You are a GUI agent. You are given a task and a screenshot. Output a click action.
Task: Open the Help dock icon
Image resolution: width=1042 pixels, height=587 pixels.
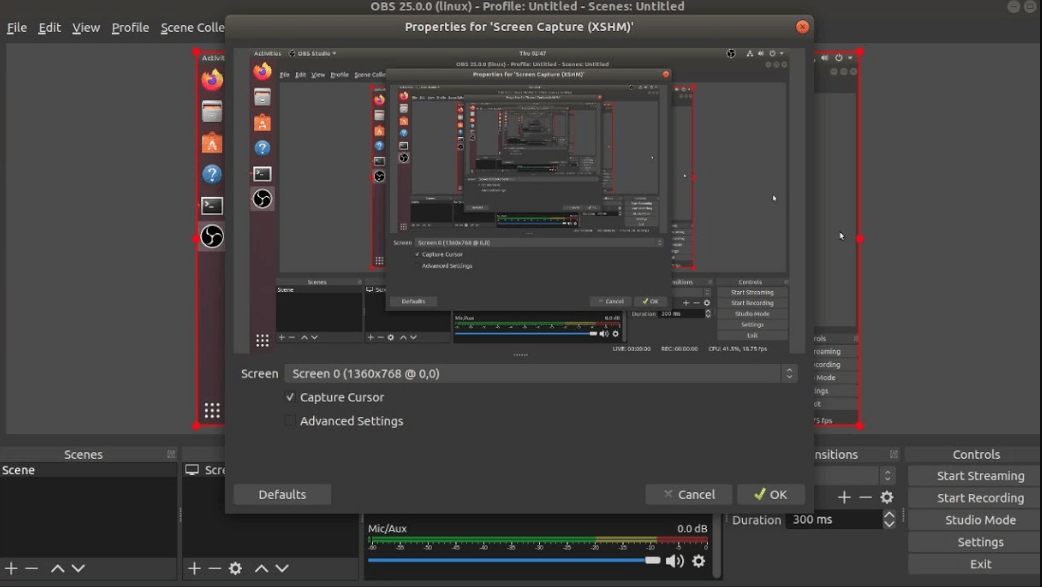tap(212, 174)
